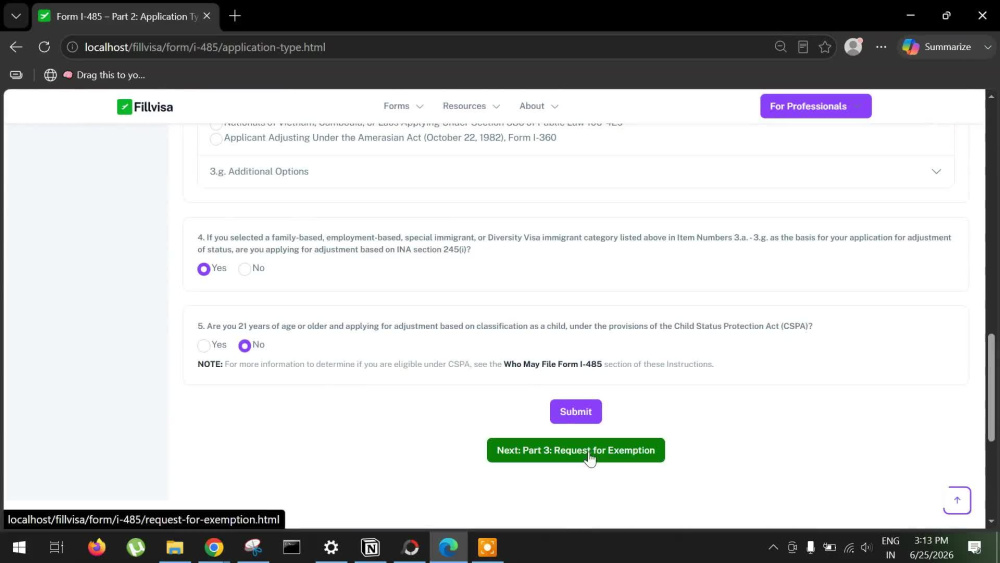
Task: Click the globe icon in bookmarks bar
Action: tap(50, 75)
